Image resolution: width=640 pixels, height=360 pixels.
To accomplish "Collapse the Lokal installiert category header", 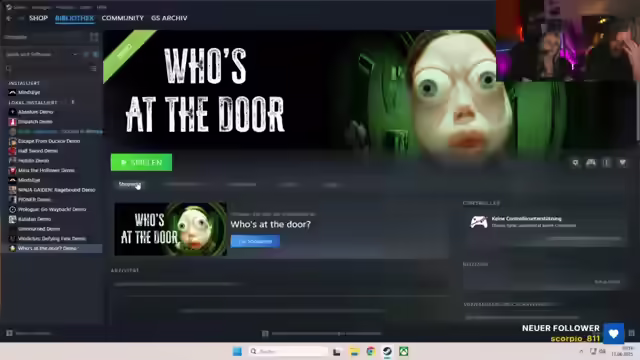I will tap(33, 102).
